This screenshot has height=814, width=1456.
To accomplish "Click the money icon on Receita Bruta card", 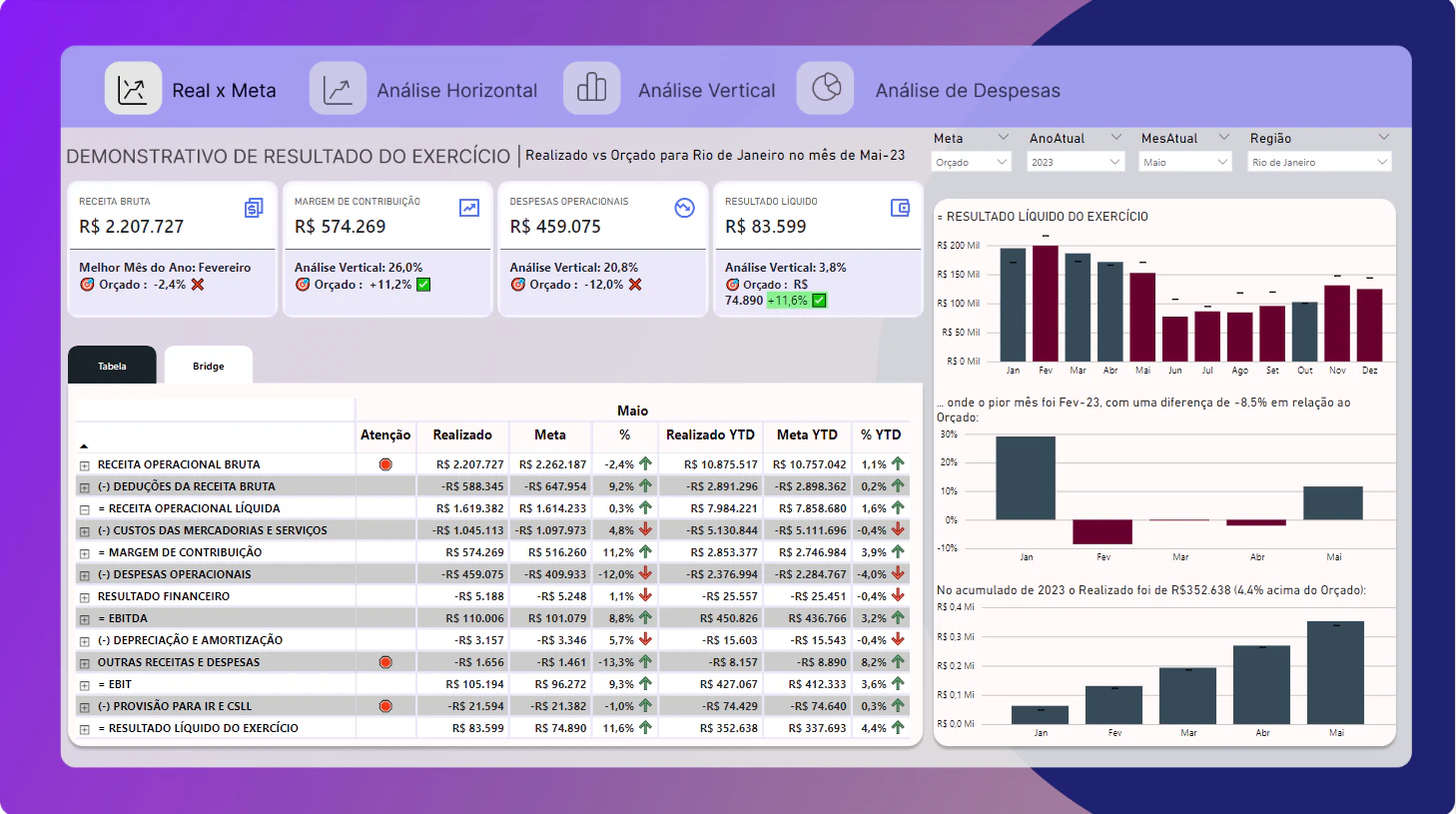I will pos(254,208).
